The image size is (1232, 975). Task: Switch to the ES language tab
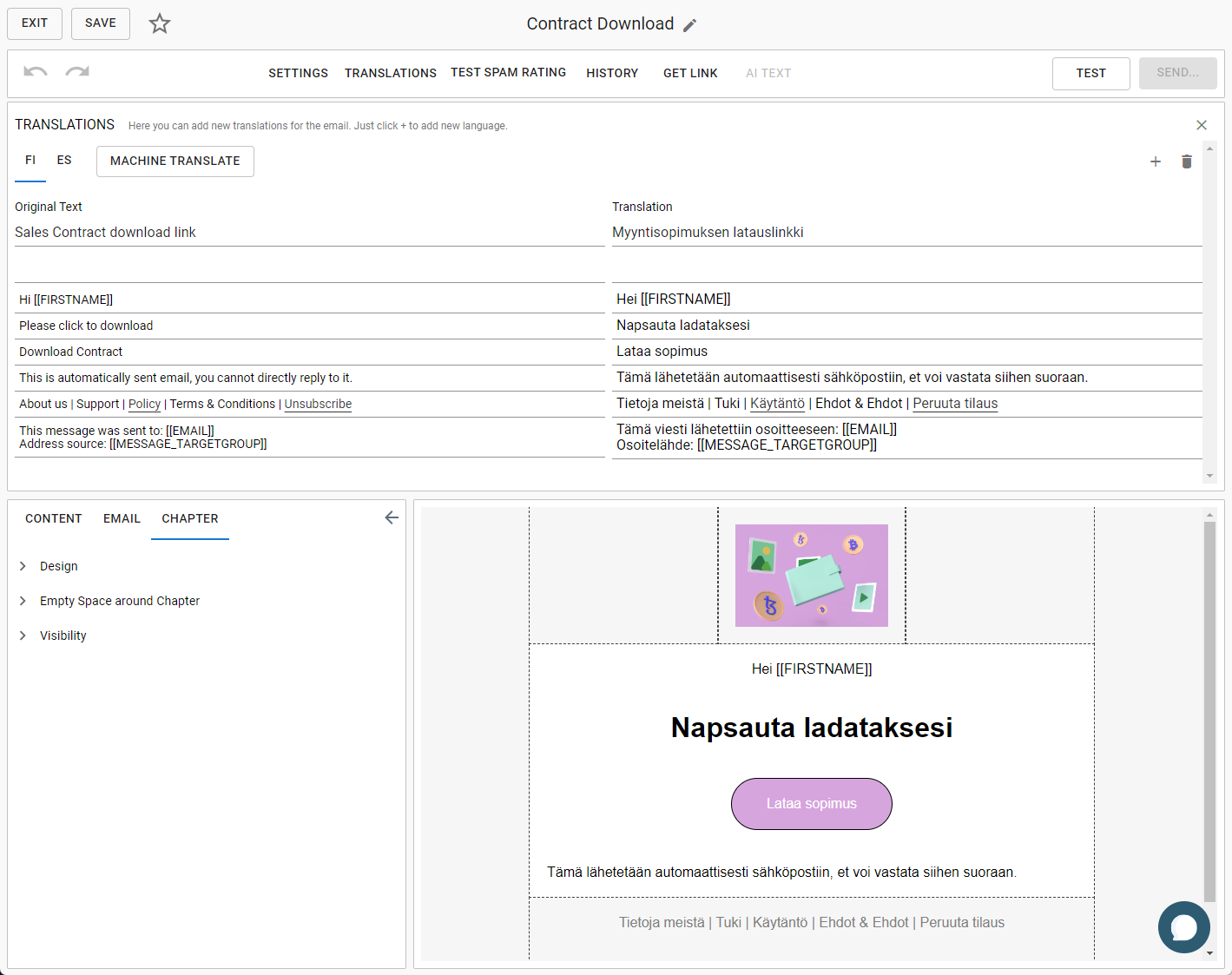pyautogui.click(x=64, y=161)
